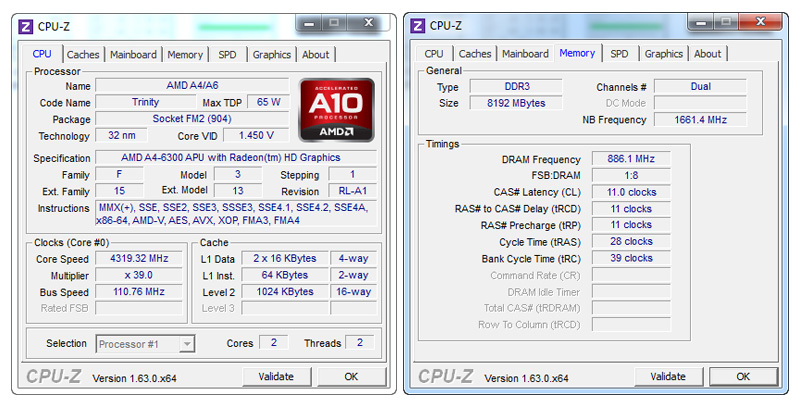This screenshot has height=415, width=800.
Task: Click the RAS# Precharge (tRP) value 11 clocks
Action: 631,225
